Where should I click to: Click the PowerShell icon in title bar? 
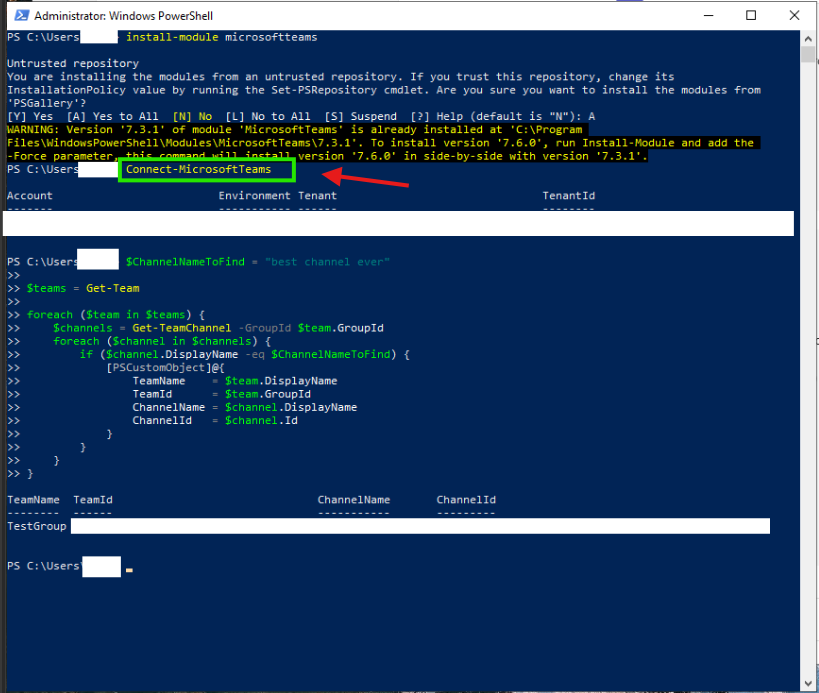coord(22,16)
